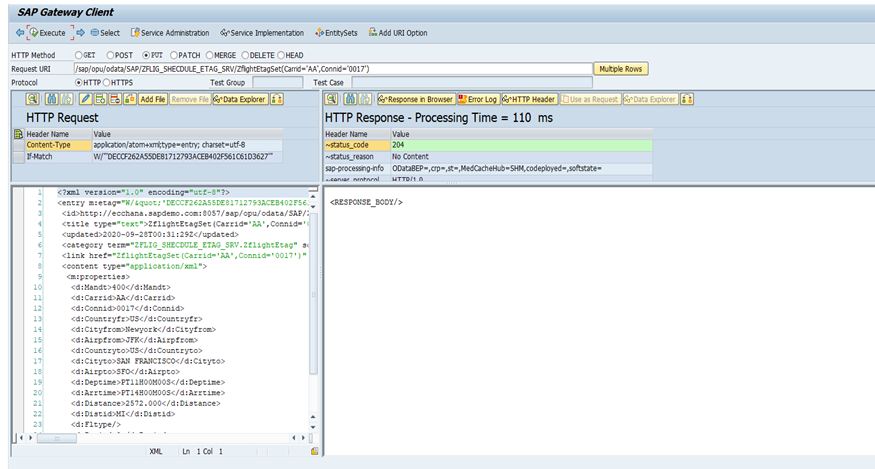Viewport: 875px width, 469px height.
Task: Select the Content-Type header name cell
Action: 58,145
